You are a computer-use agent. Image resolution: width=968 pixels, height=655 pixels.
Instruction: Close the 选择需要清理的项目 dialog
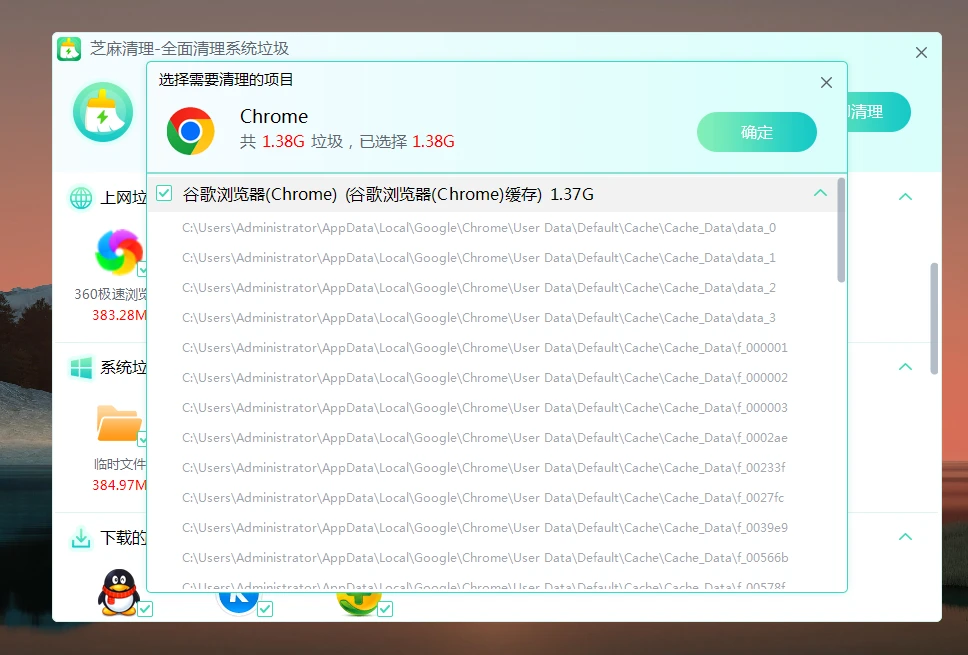pos(826,83)
